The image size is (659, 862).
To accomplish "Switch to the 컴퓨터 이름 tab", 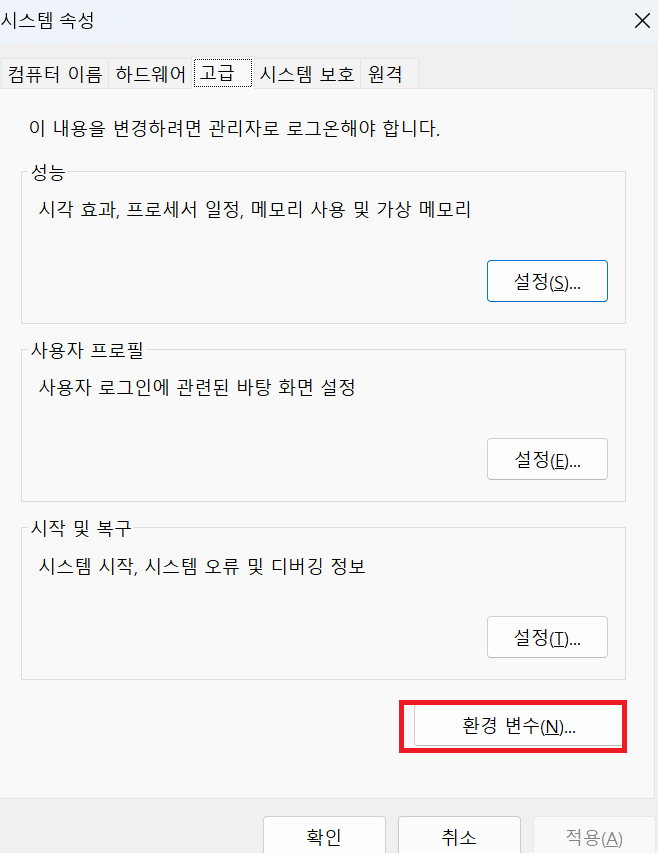I will pyautogui.click(x=55, y=74).
